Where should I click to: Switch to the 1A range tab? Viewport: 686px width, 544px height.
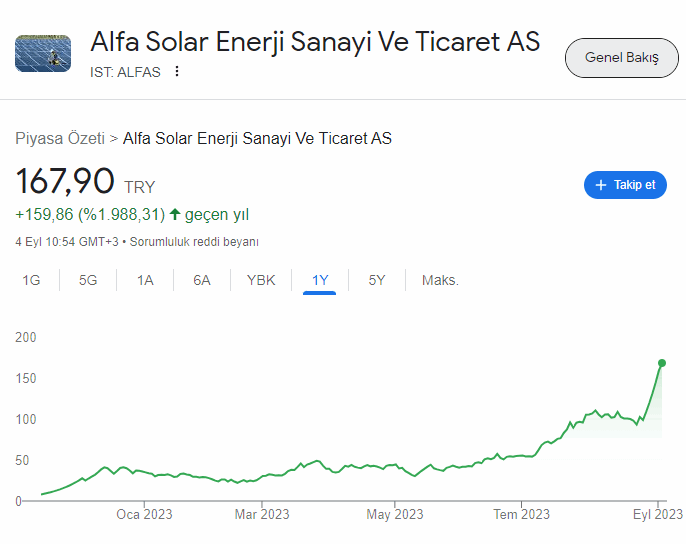(145, 280)
